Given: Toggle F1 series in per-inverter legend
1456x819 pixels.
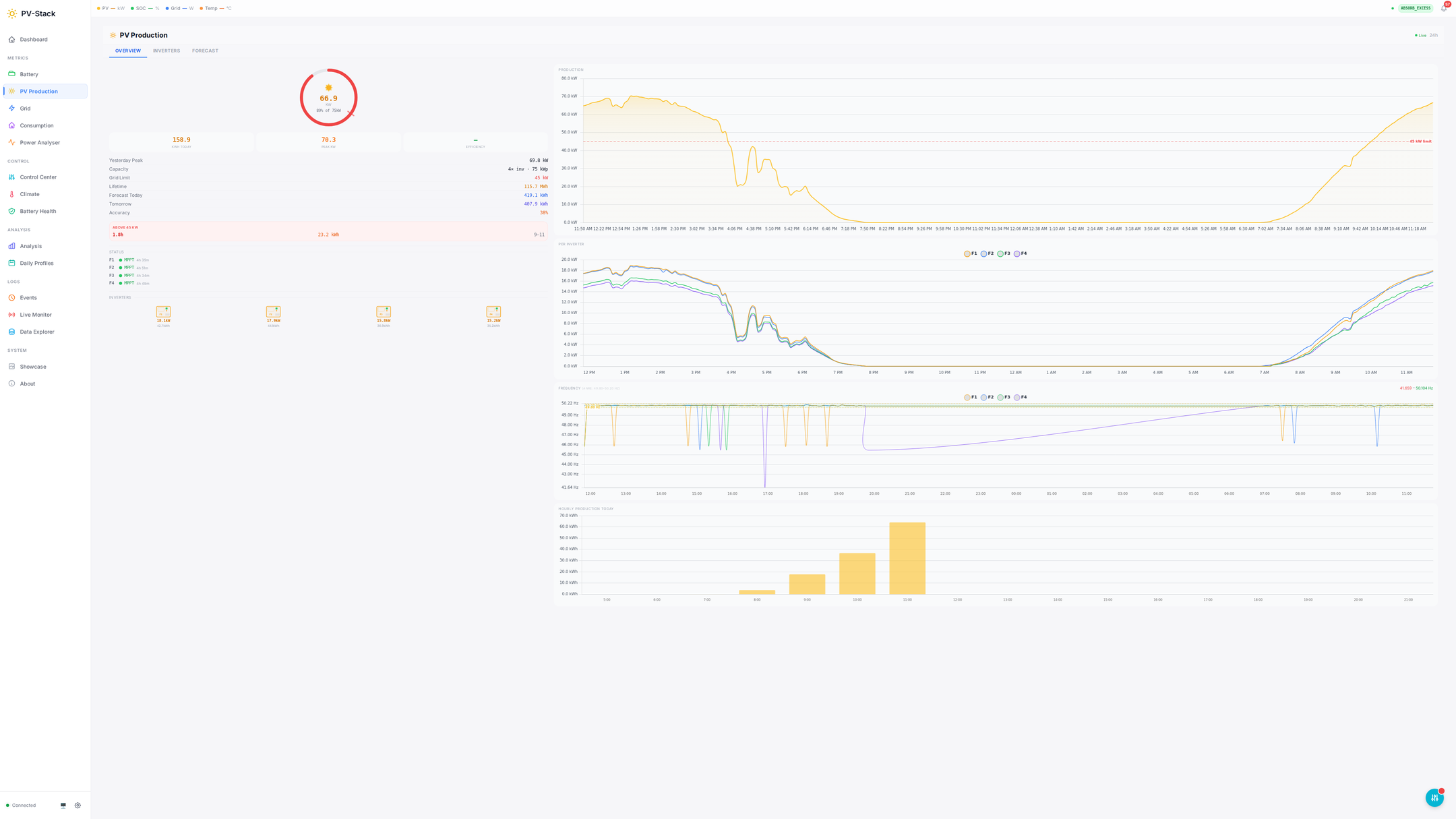Looking at the screenshot, I should click(970, 253).
